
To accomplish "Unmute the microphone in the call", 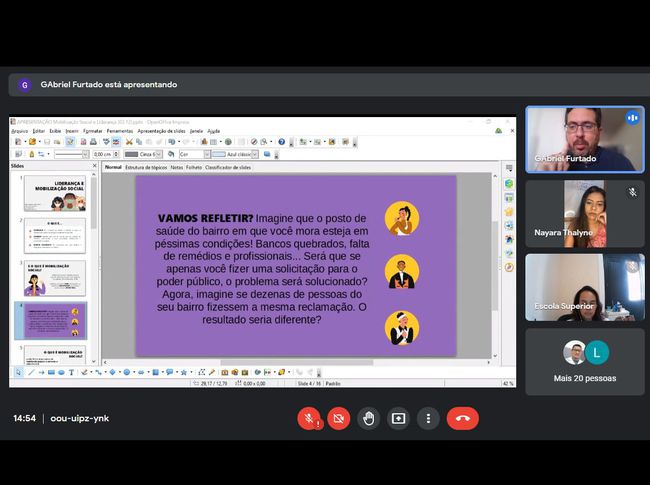I will pyautogui.click(x=309, y=418).
